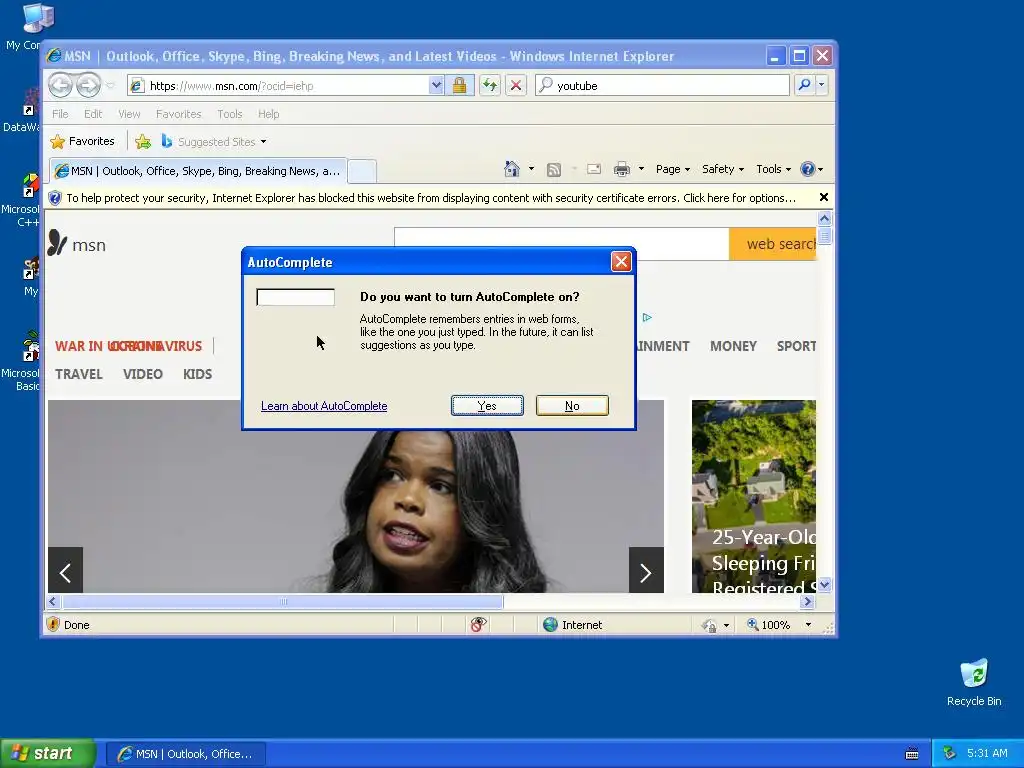Viewport: 1024px width, 768px height.
Task: Open the File menu
Action: tap(60, 114)
